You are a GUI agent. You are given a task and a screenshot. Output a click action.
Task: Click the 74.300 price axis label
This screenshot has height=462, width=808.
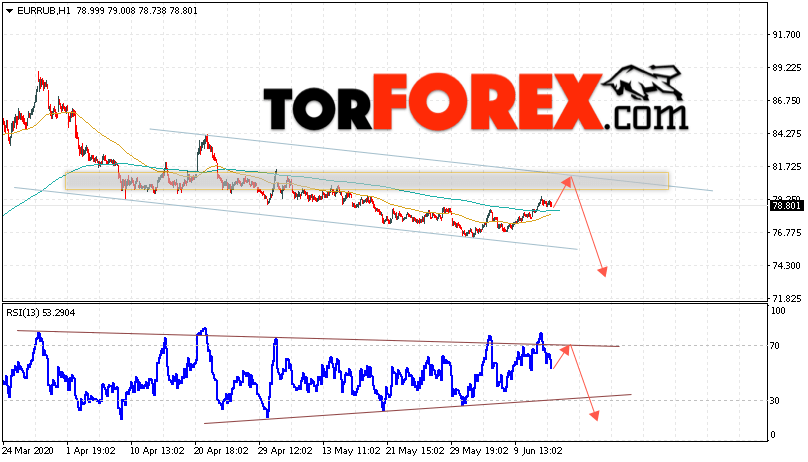pos(786,266)
